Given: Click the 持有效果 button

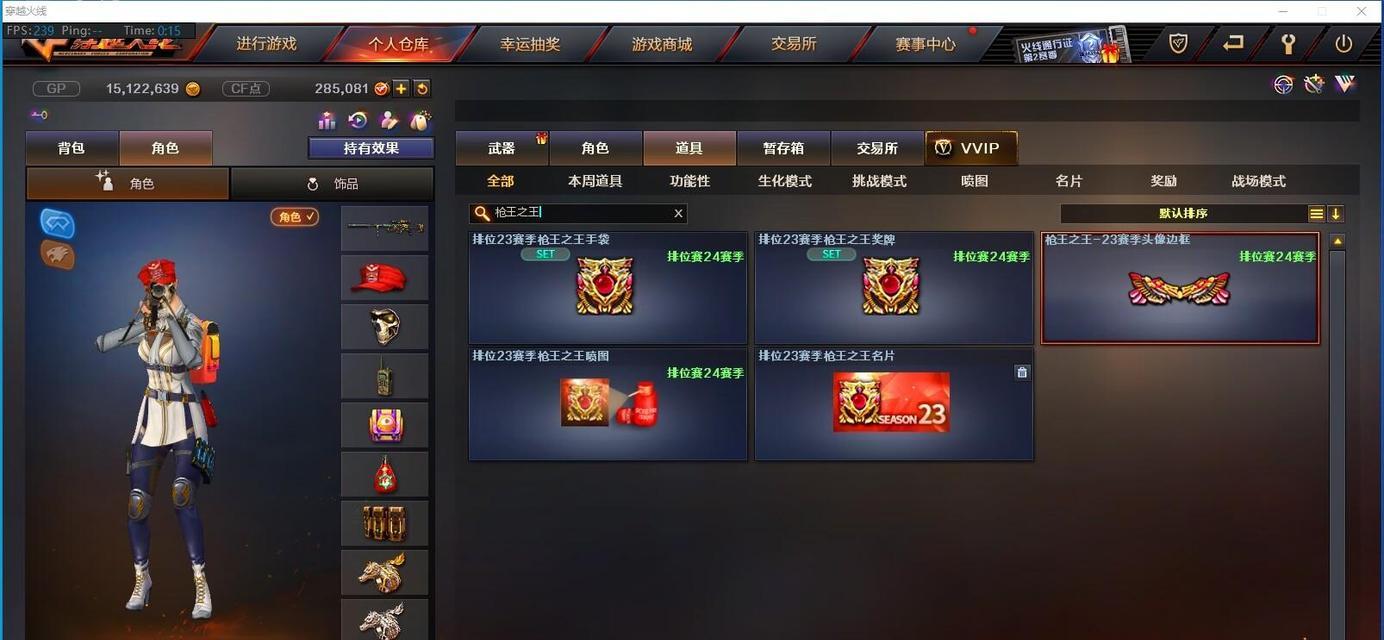Looking at the screenshot, I should 371,148.
